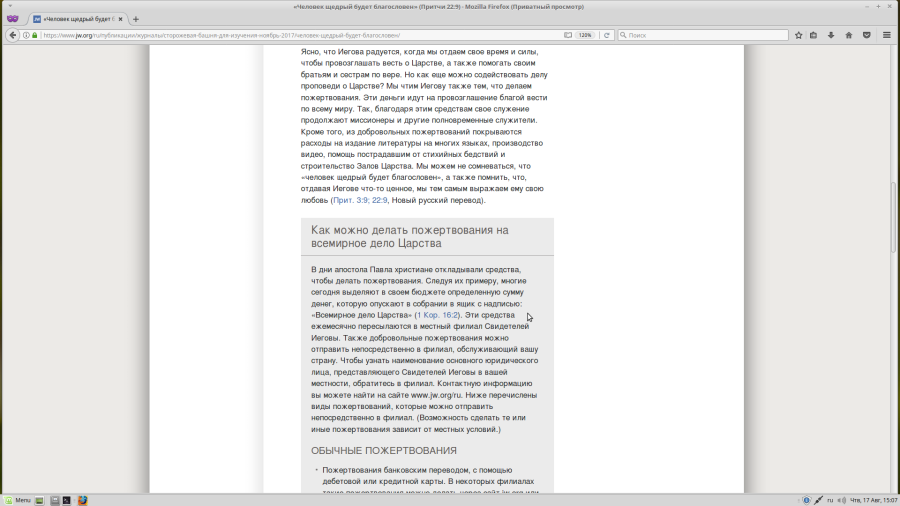This screenshot has height=506, width=900.
Task: Open the volume control in system tray
Action: click(842, 500)
